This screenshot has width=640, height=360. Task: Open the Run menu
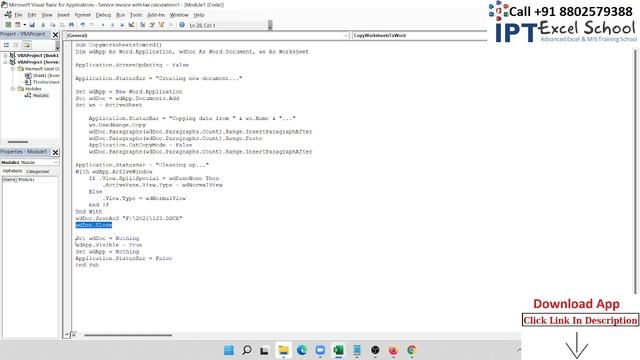click(x=120, y=15)
